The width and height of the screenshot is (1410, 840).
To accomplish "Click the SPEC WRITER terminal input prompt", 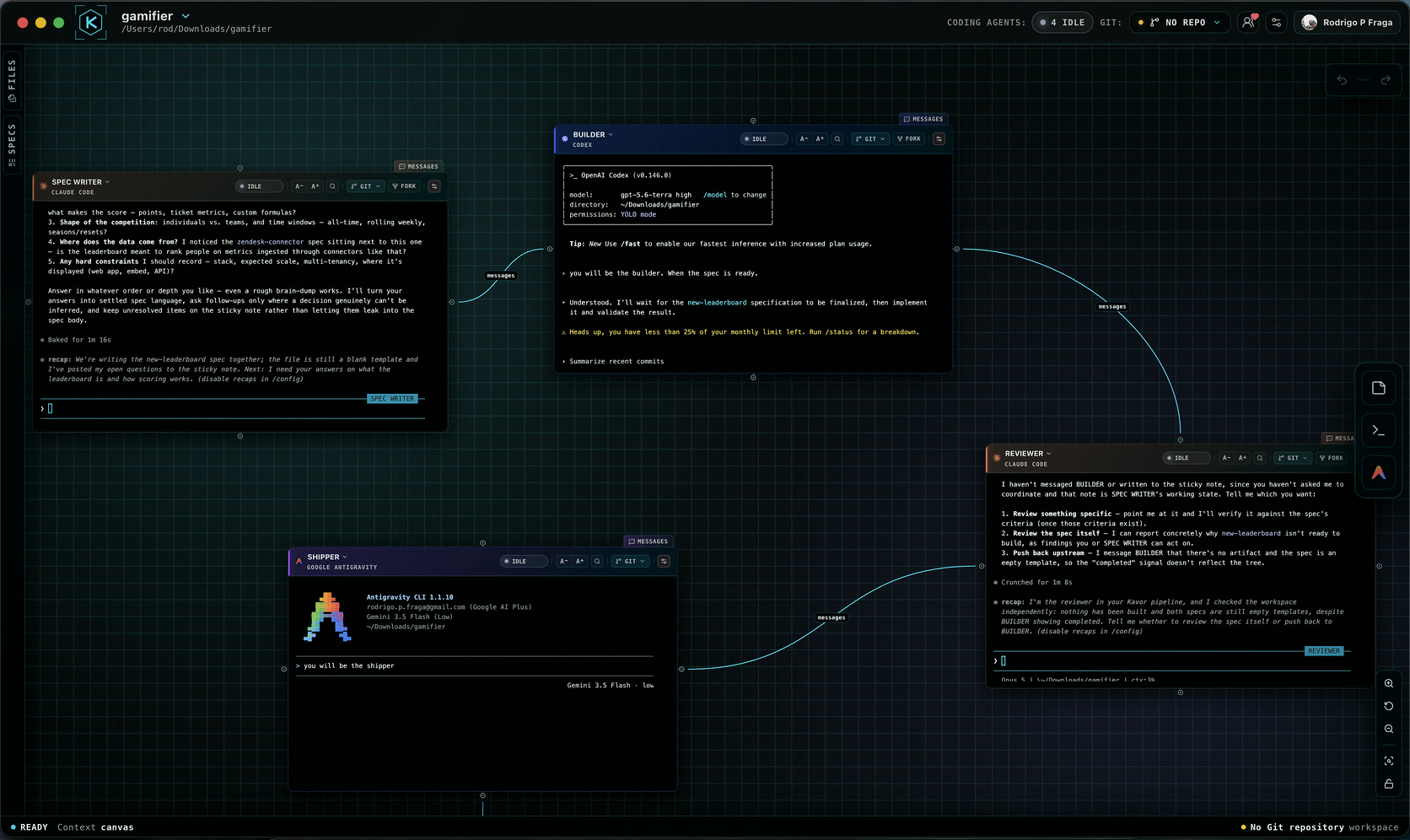I will tap(232, 408).
